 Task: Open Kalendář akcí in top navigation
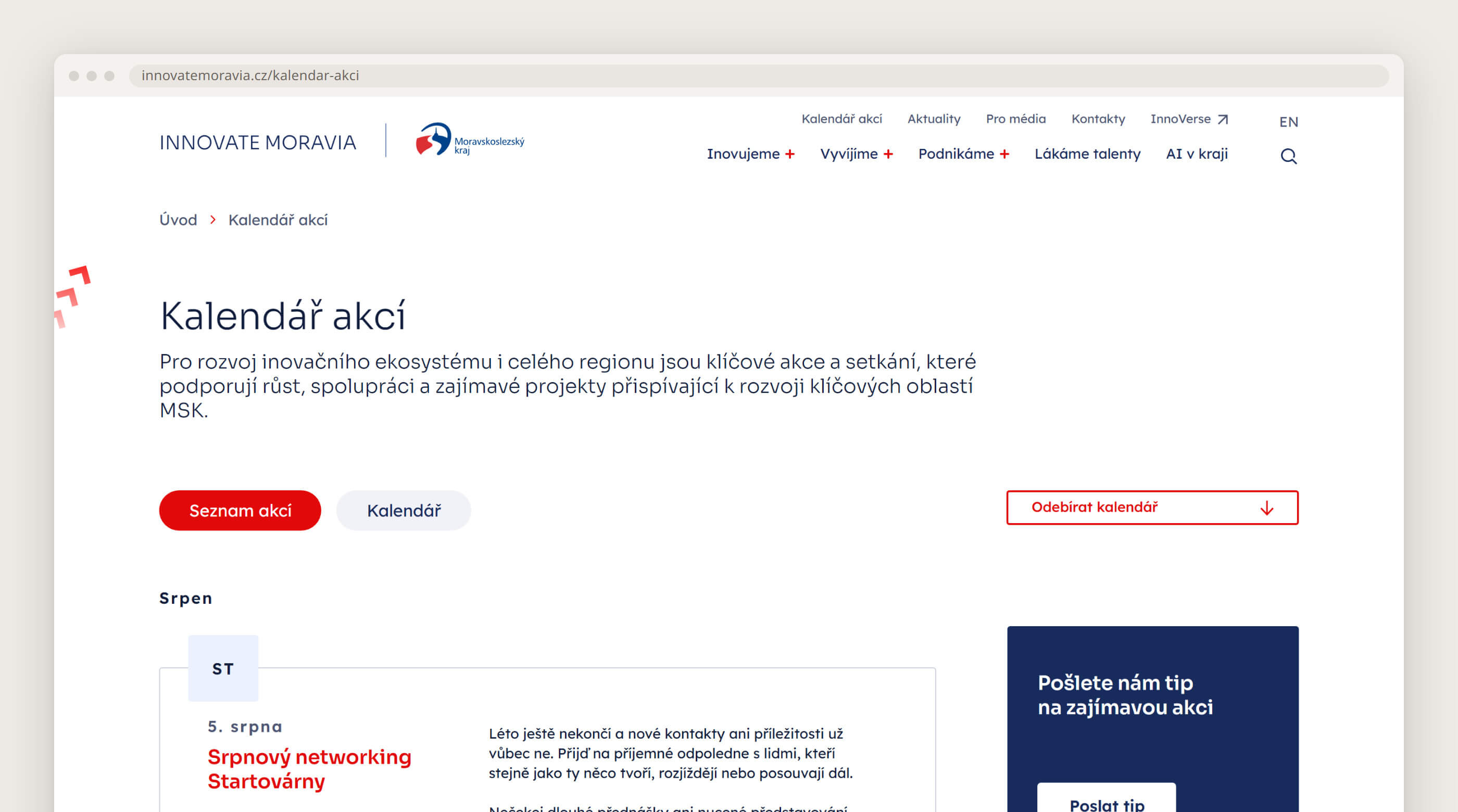[x=841, y=119]
